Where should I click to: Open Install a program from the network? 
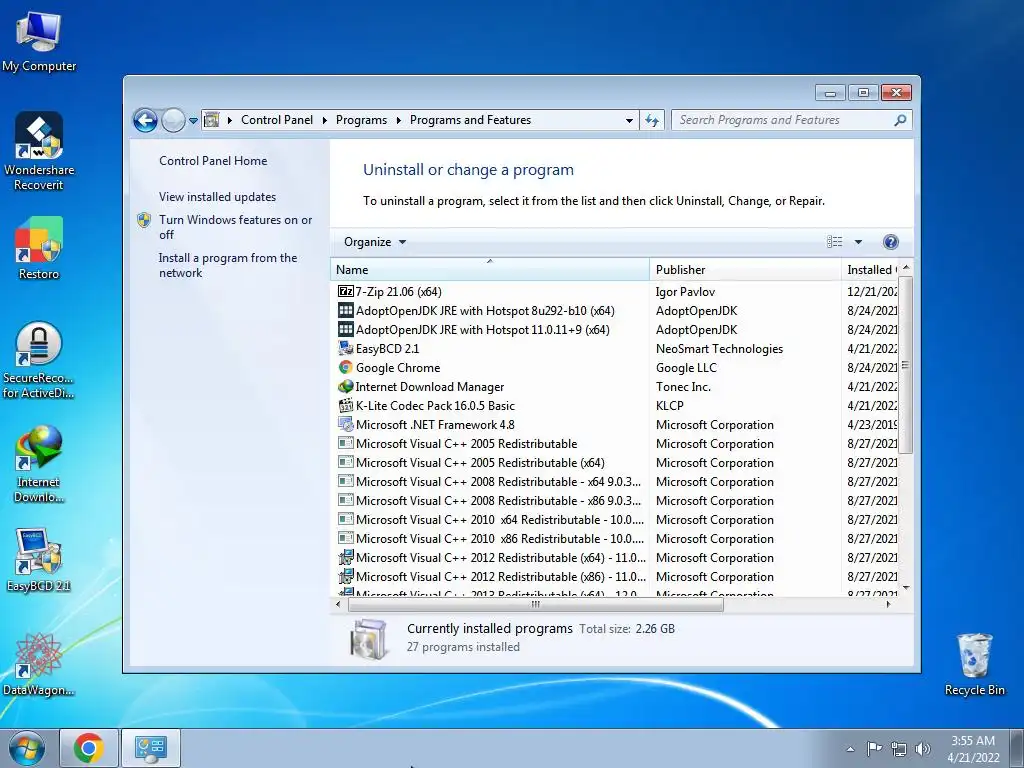[227, 265]
